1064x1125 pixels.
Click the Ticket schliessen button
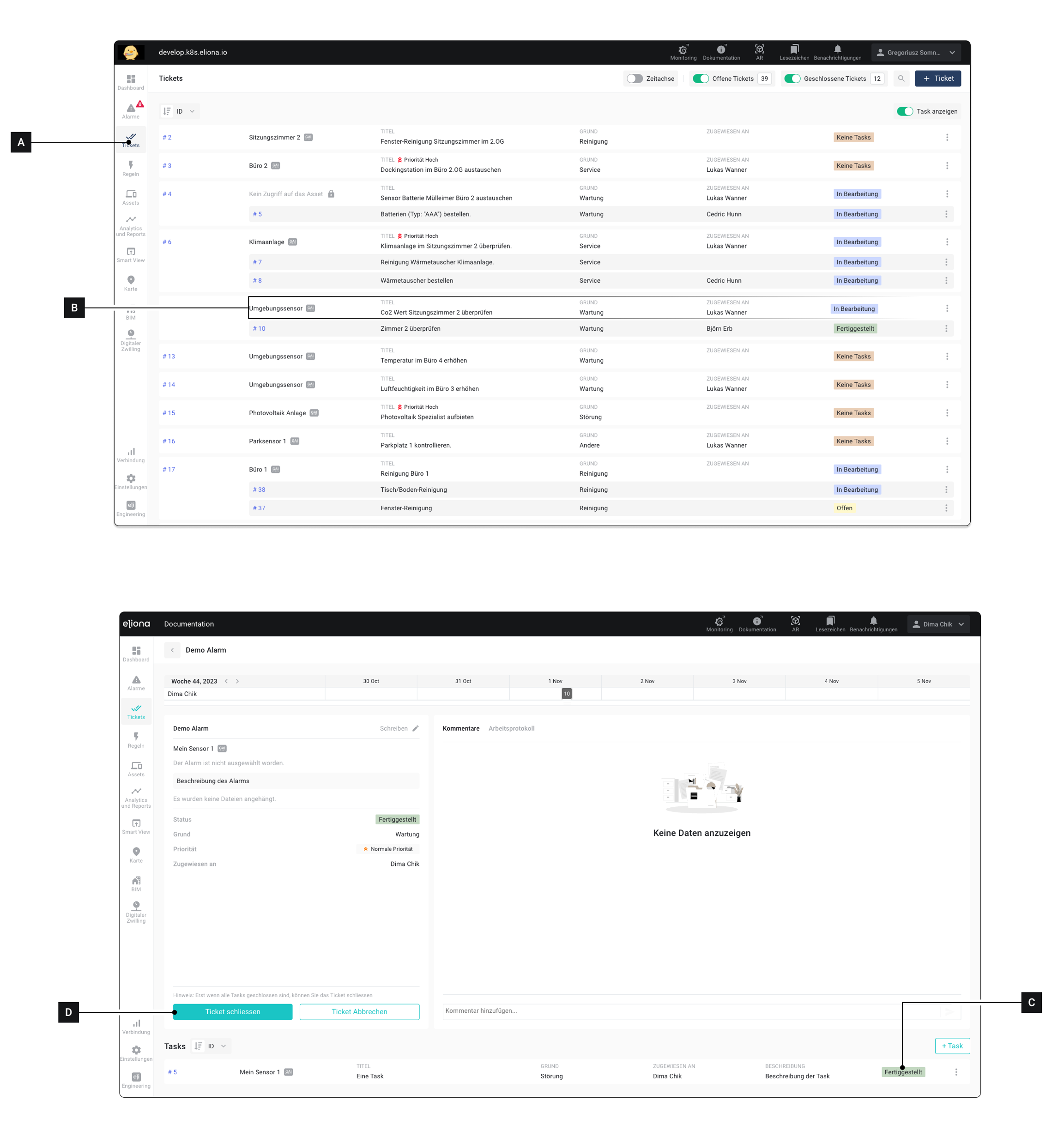(233, 1011)
